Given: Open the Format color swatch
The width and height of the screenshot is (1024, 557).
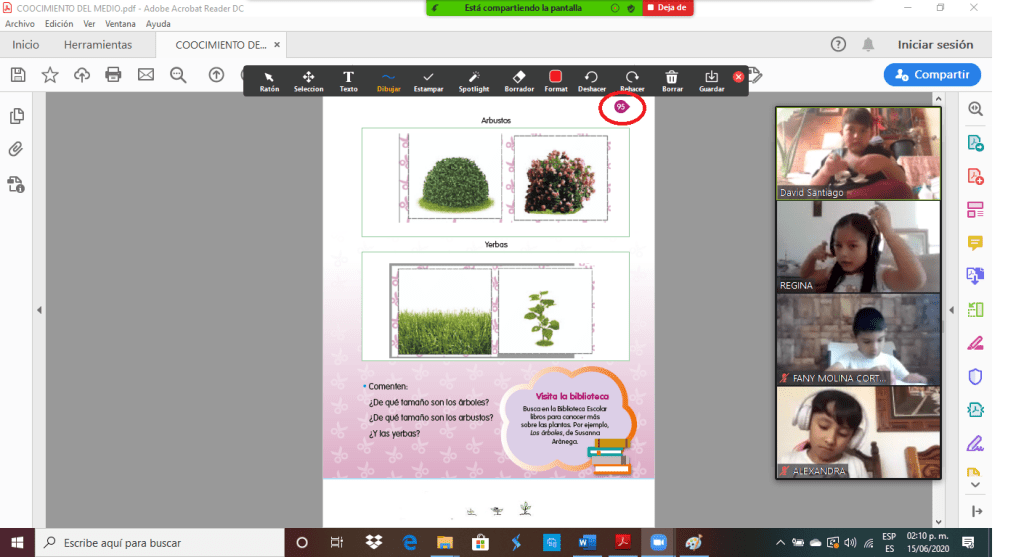Looking at the screenshot, I should 556,81.
